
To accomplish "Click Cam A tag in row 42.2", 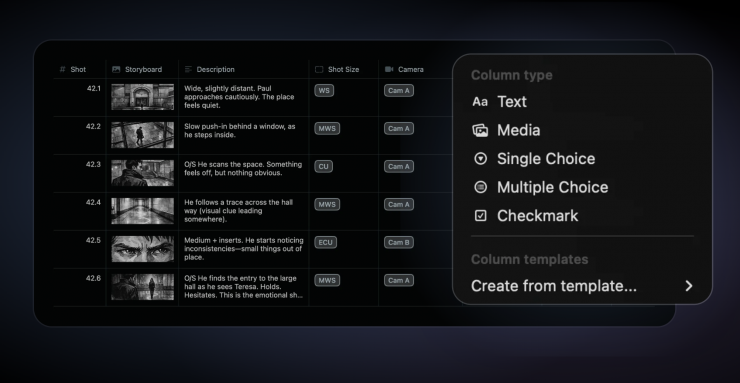I will [399, 128].
